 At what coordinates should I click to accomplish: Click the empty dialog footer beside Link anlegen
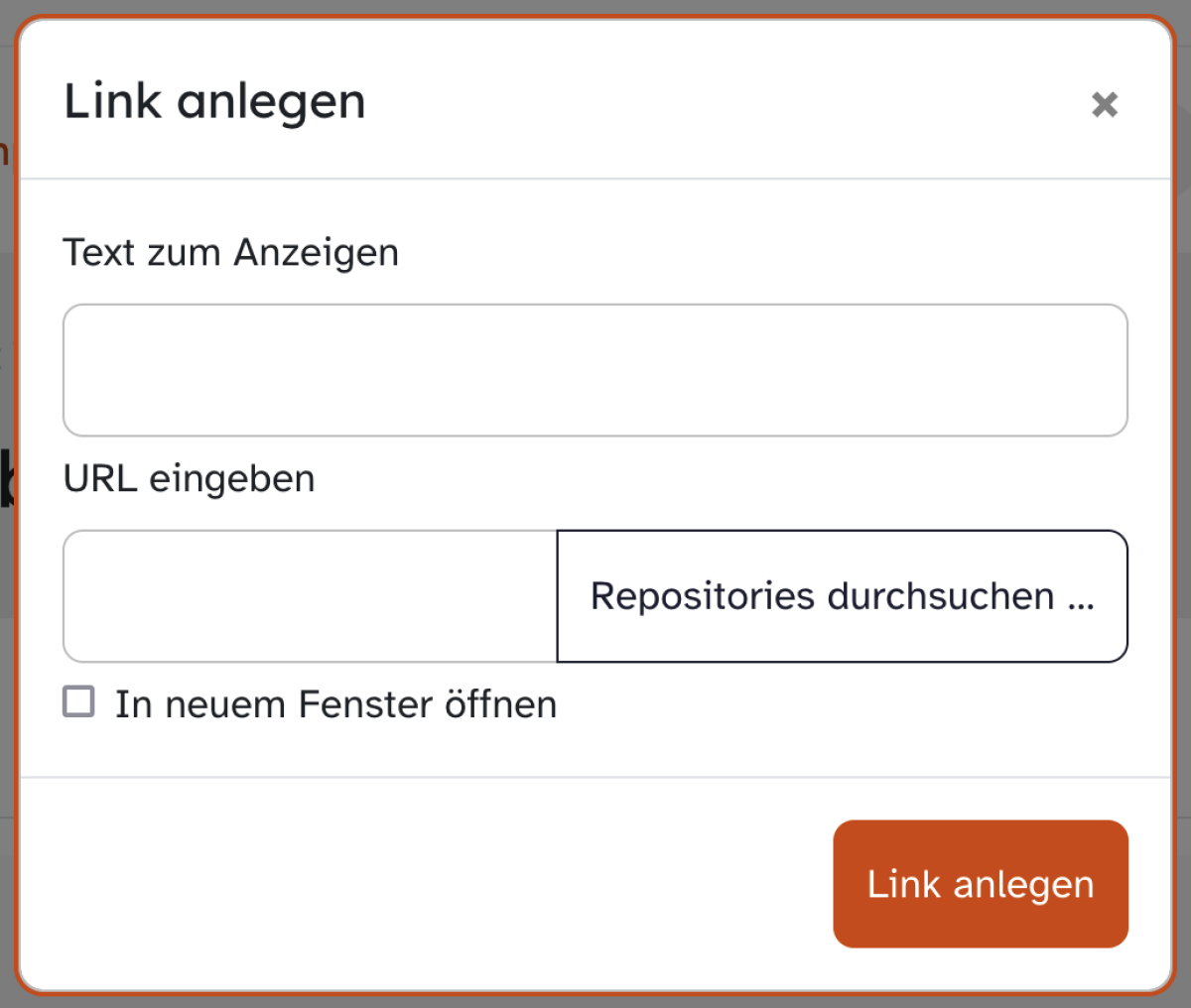coord(427,884)
